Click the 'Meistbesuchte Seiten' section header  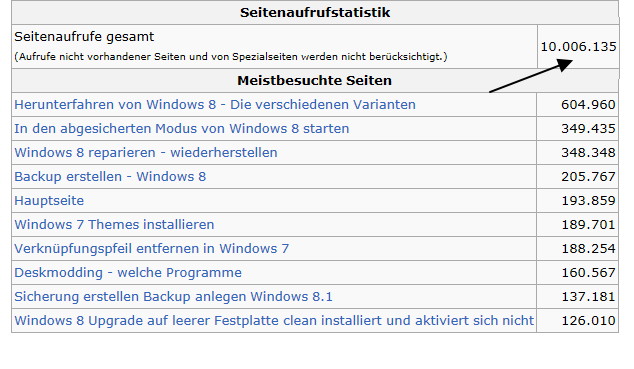[x=315, y=80]
